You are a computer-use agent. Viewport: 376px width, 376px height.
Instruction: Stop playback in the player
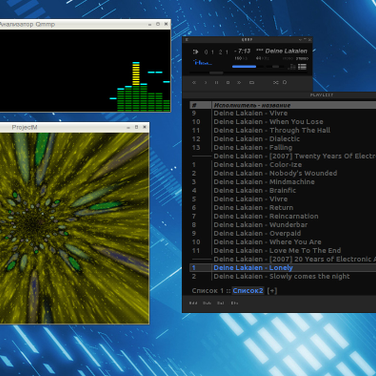click(x=228, y=82)
